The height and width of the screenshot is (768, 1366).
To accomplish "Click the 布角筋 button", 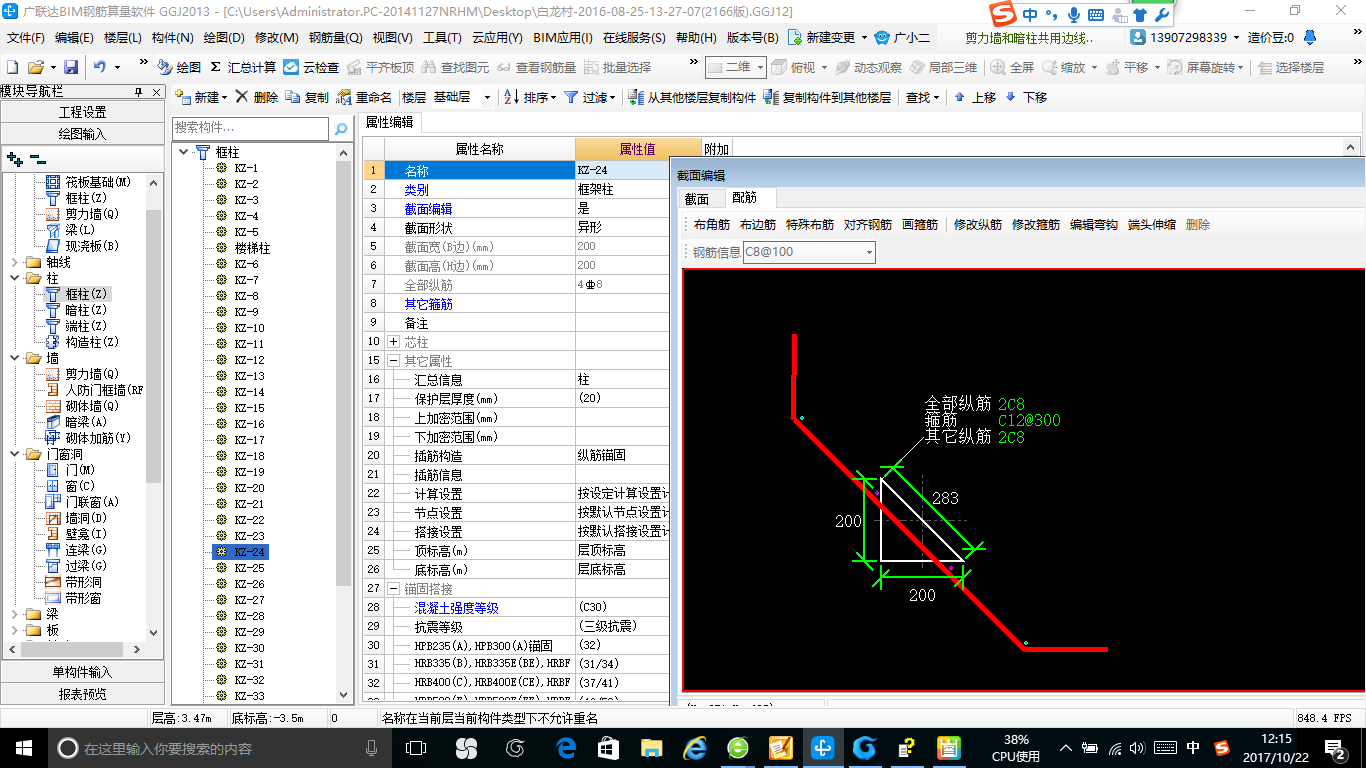I will click(712, 225).
